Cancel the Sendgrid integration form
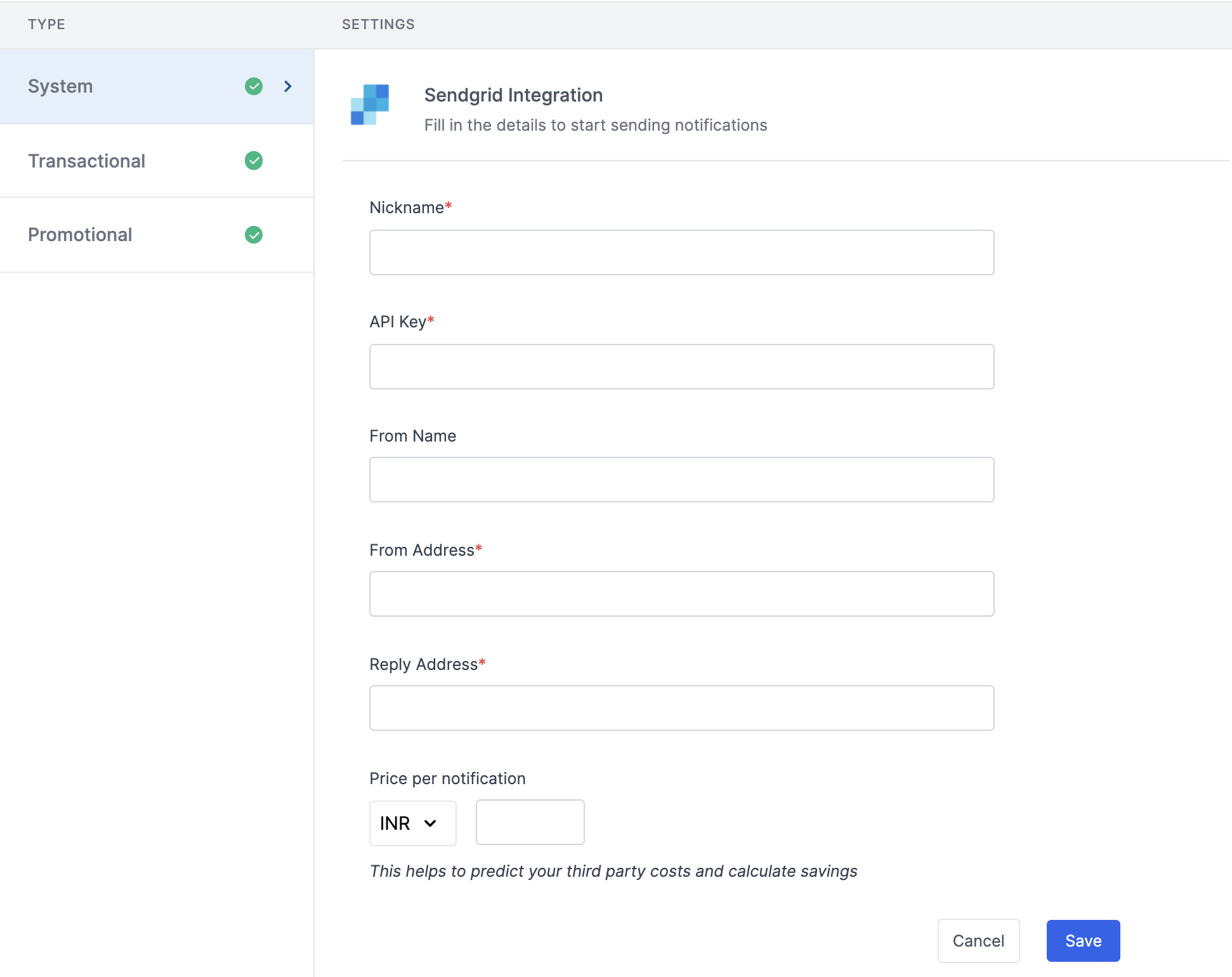 tap(978, 940)
